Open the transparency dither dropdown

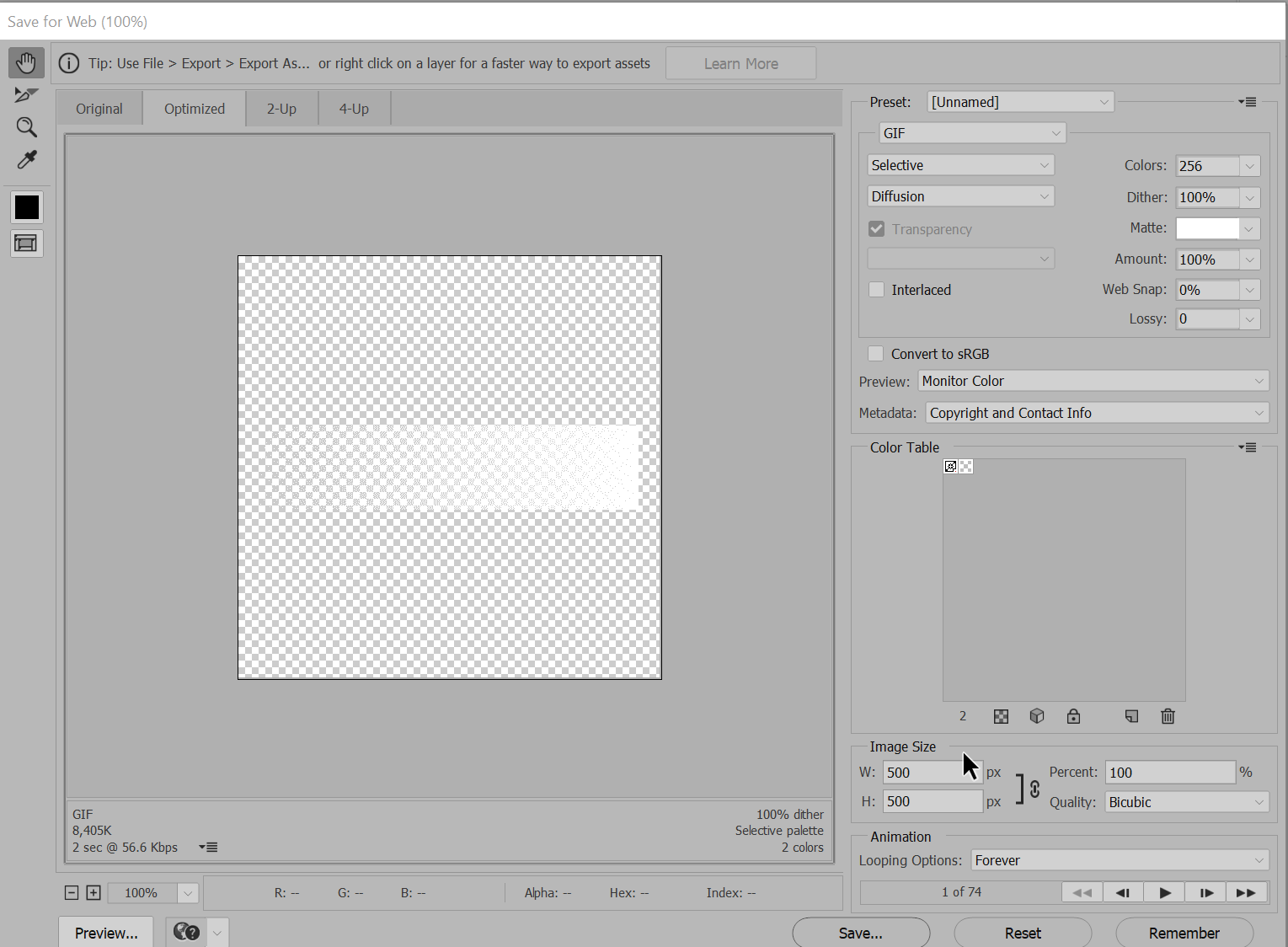(960, 259)
